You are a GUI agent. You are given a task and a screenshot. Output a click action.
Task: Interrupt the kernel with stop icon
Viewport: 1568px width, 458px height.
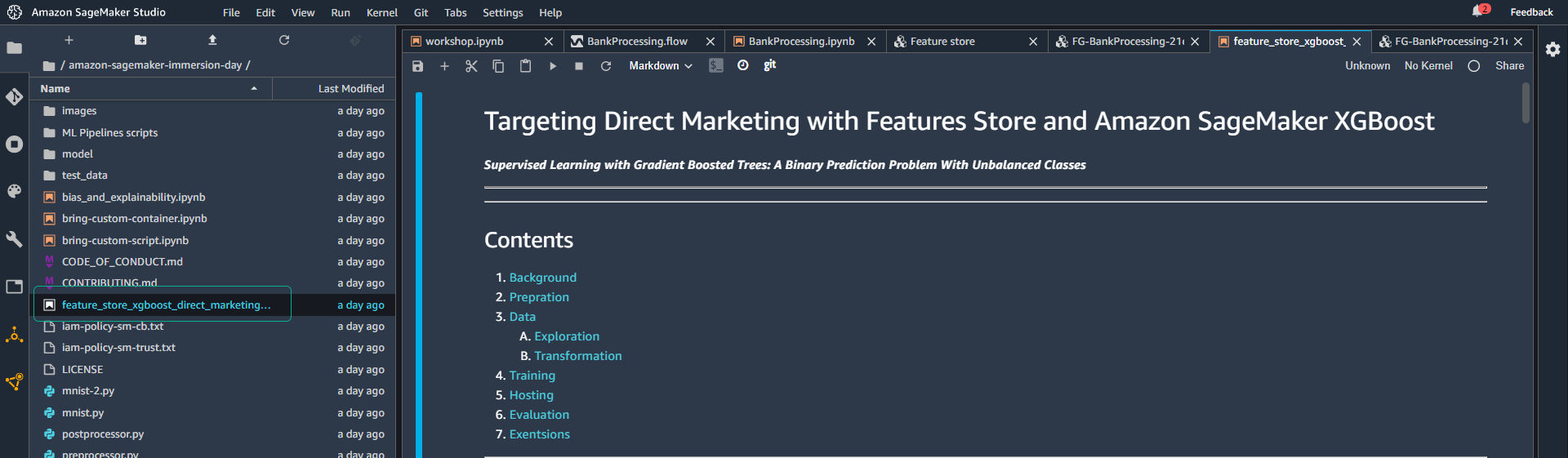579,66
